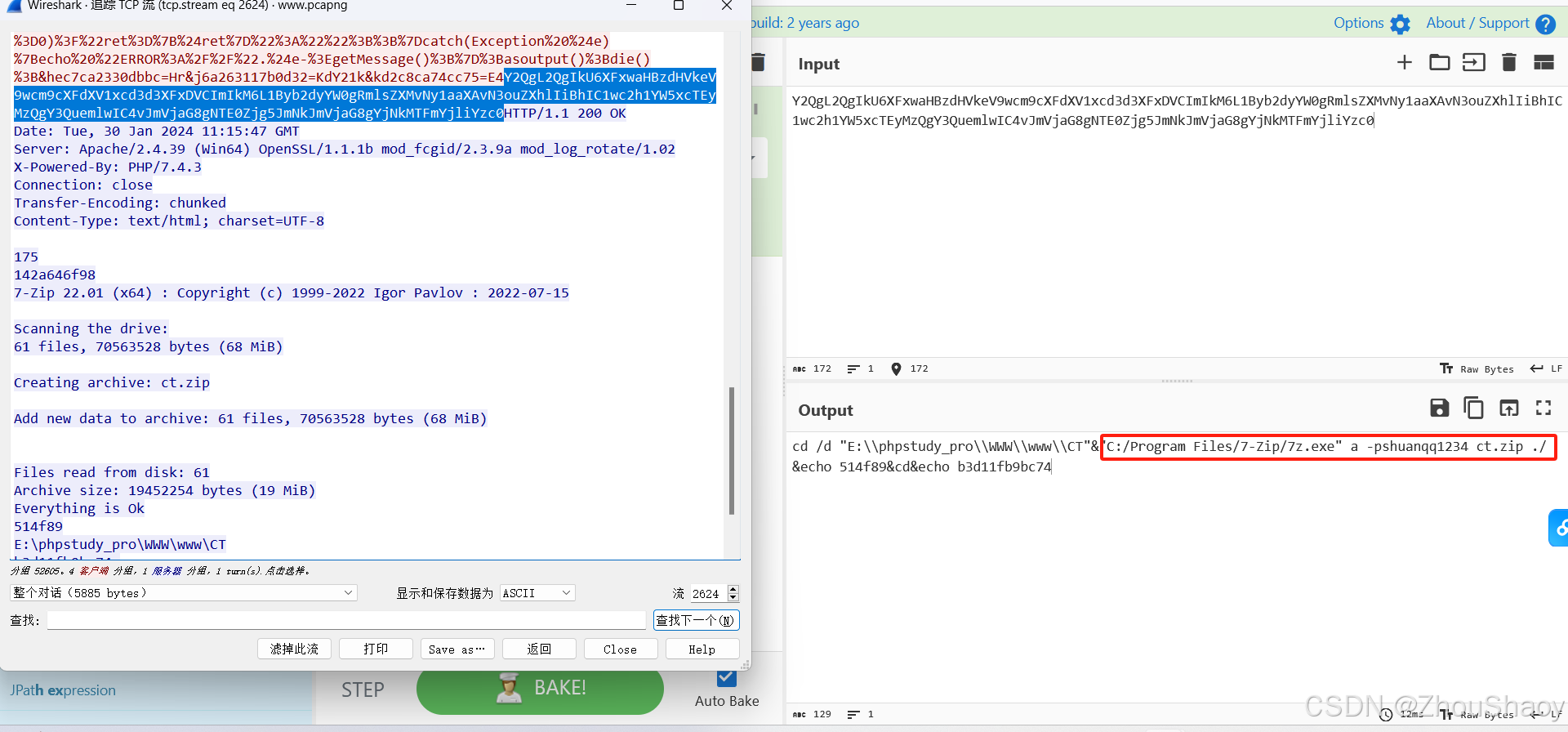Image resolution: width=1568 pixels, height=732 pixels.
Task: Click the stream number stepper arrows
Action: point(733,593)
